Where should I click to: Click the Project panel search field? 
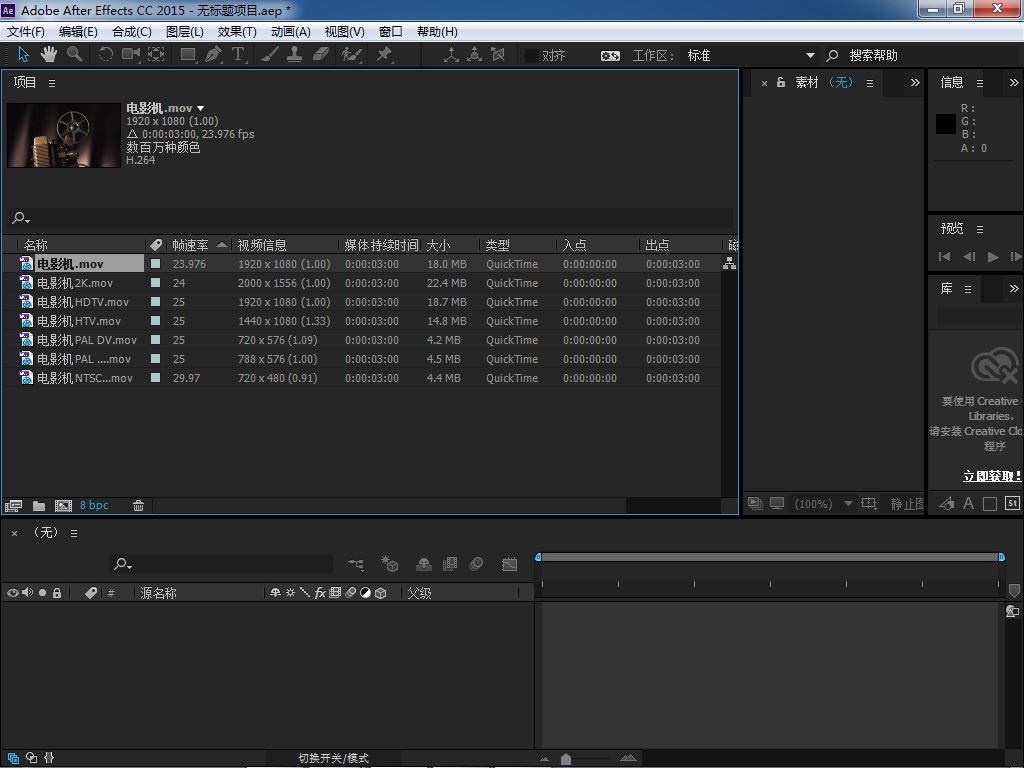pyautogui.click(x=369, y=218)
